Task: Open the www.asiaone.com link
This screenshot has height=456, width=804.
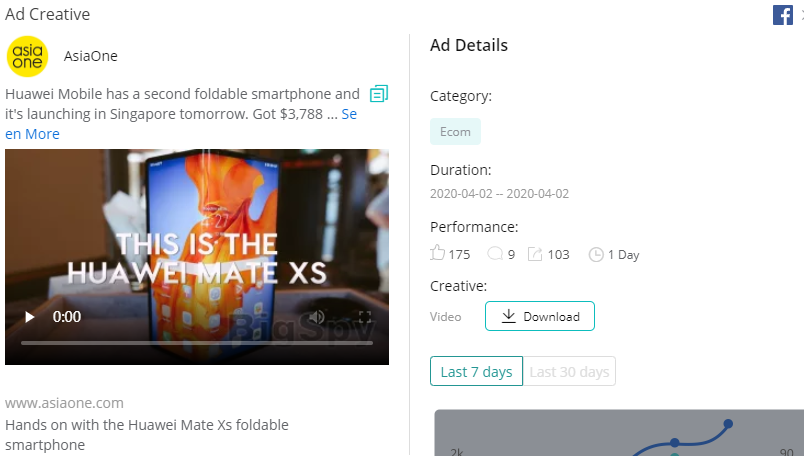Action: [x=64, y=403]
